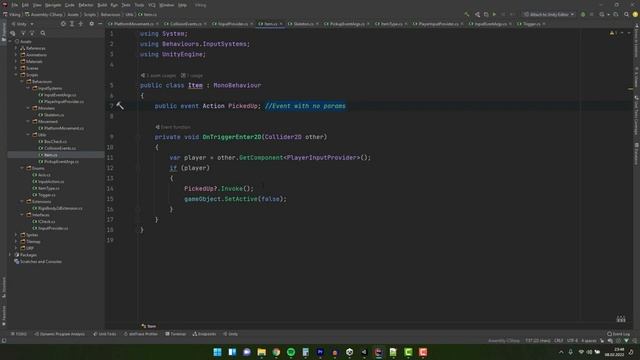Expand the Packages node

click(10, 255)
